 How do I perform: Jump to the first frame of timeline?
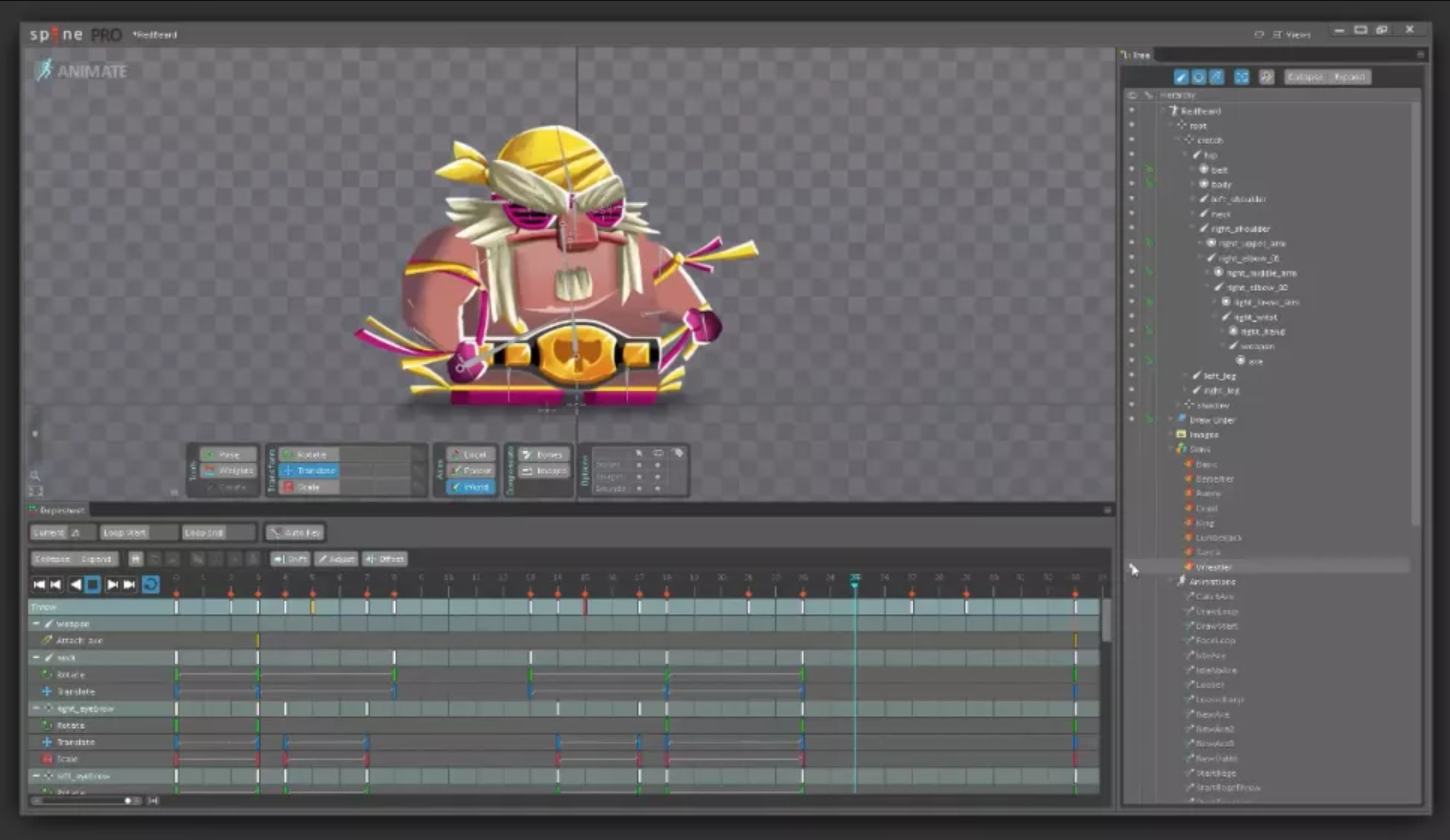pyautogui.click(x=39, y=585)
